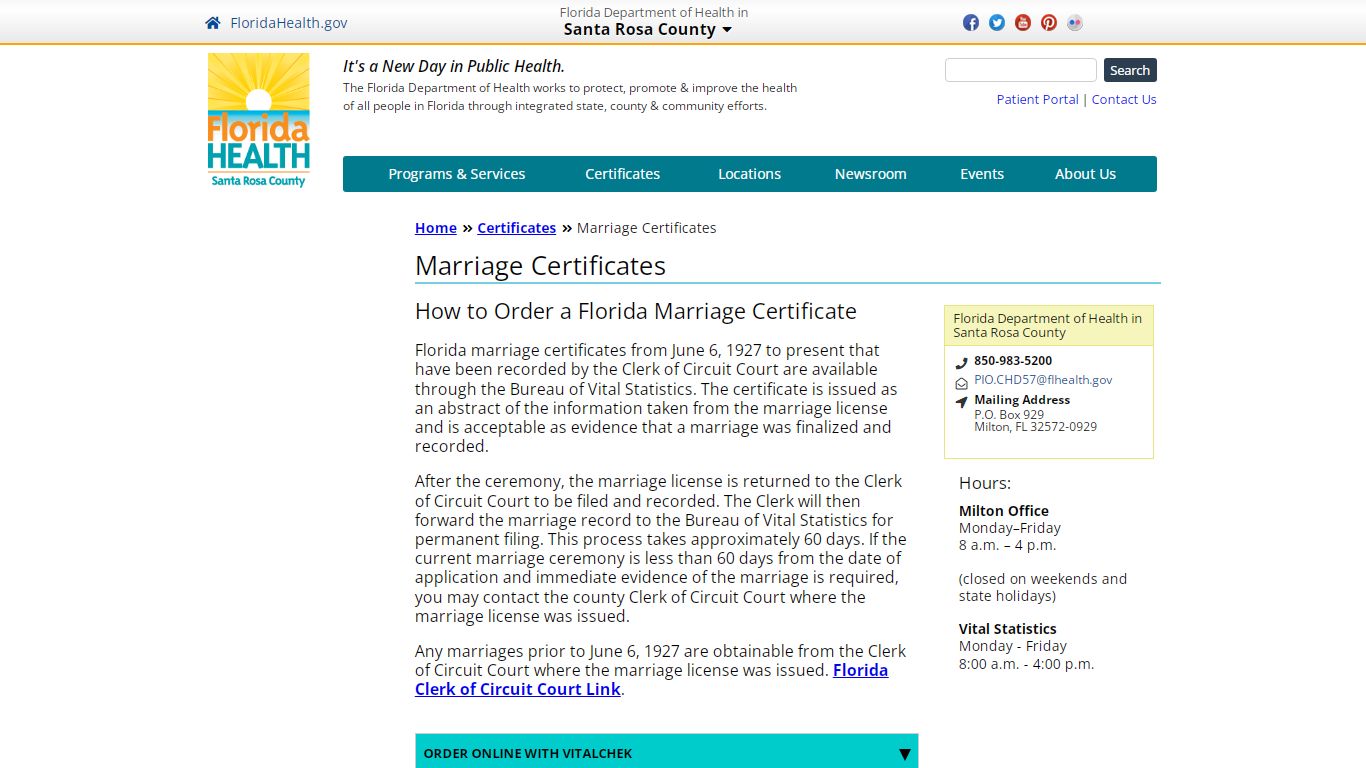Open the Patient Portal link
Viewport: 1366px width, 768px height.
(x=1037, y=99)
